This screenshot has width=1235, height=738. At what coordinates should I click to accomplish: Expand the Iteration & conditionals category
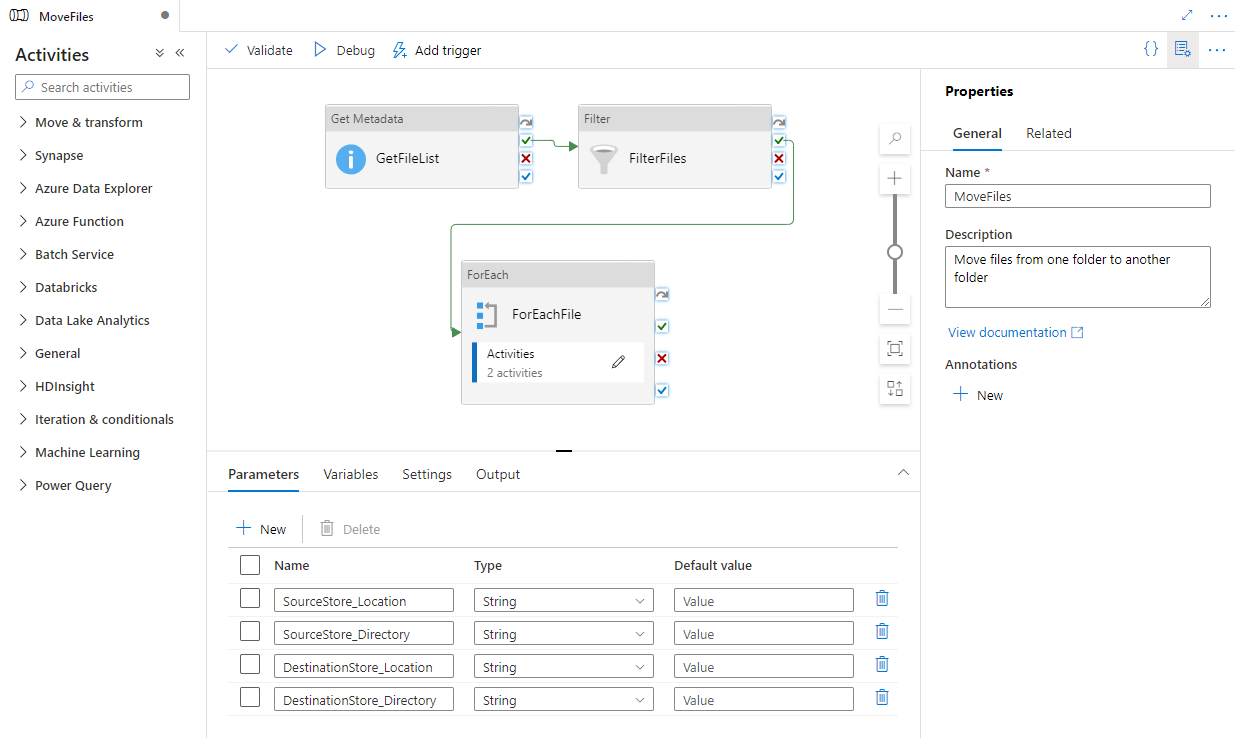[104, 419]
